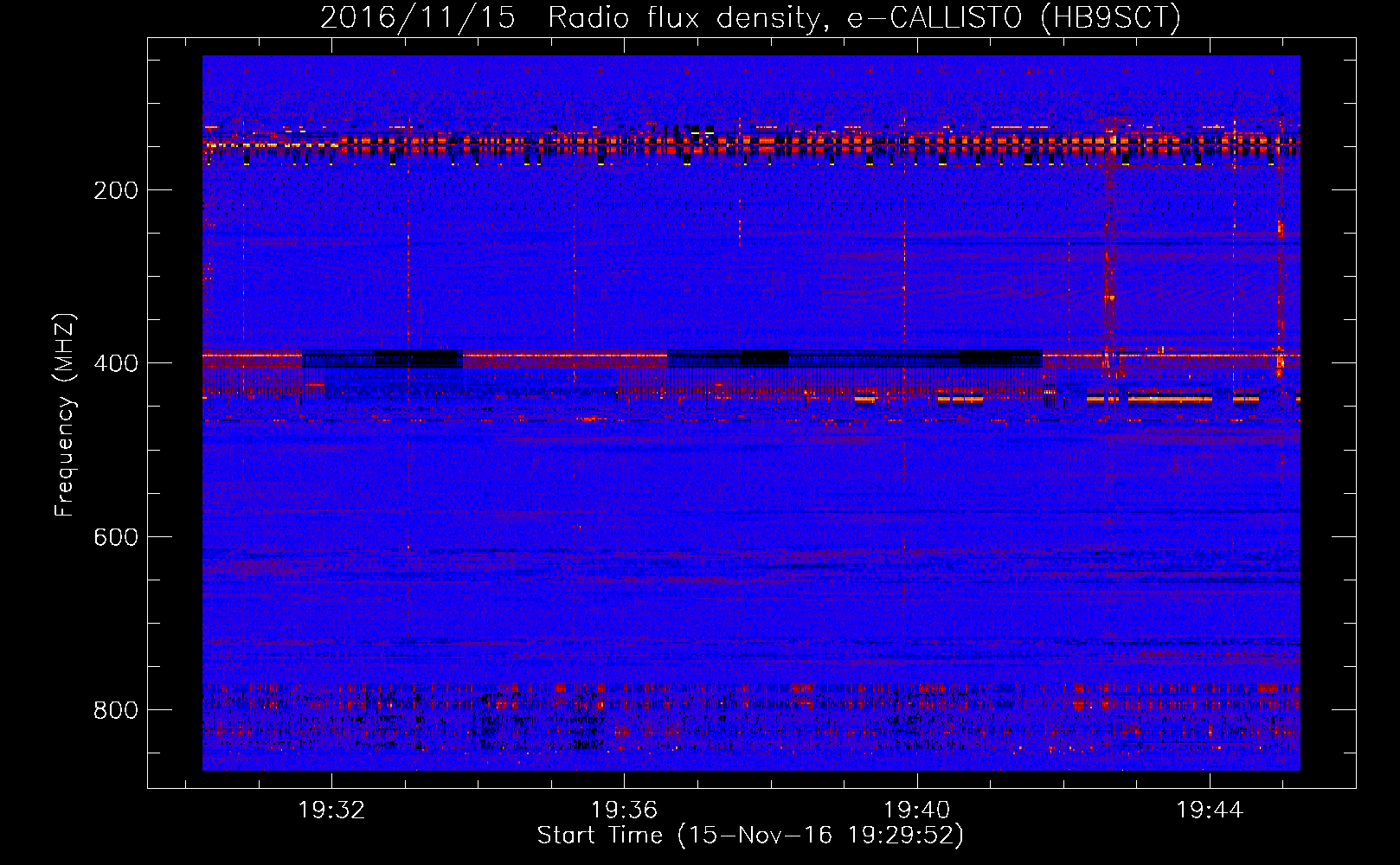Click the "Start Time (15-Nov-16 19:29:52)" label
This screenshot has height=865, width=1400.
tap(750, 836)
